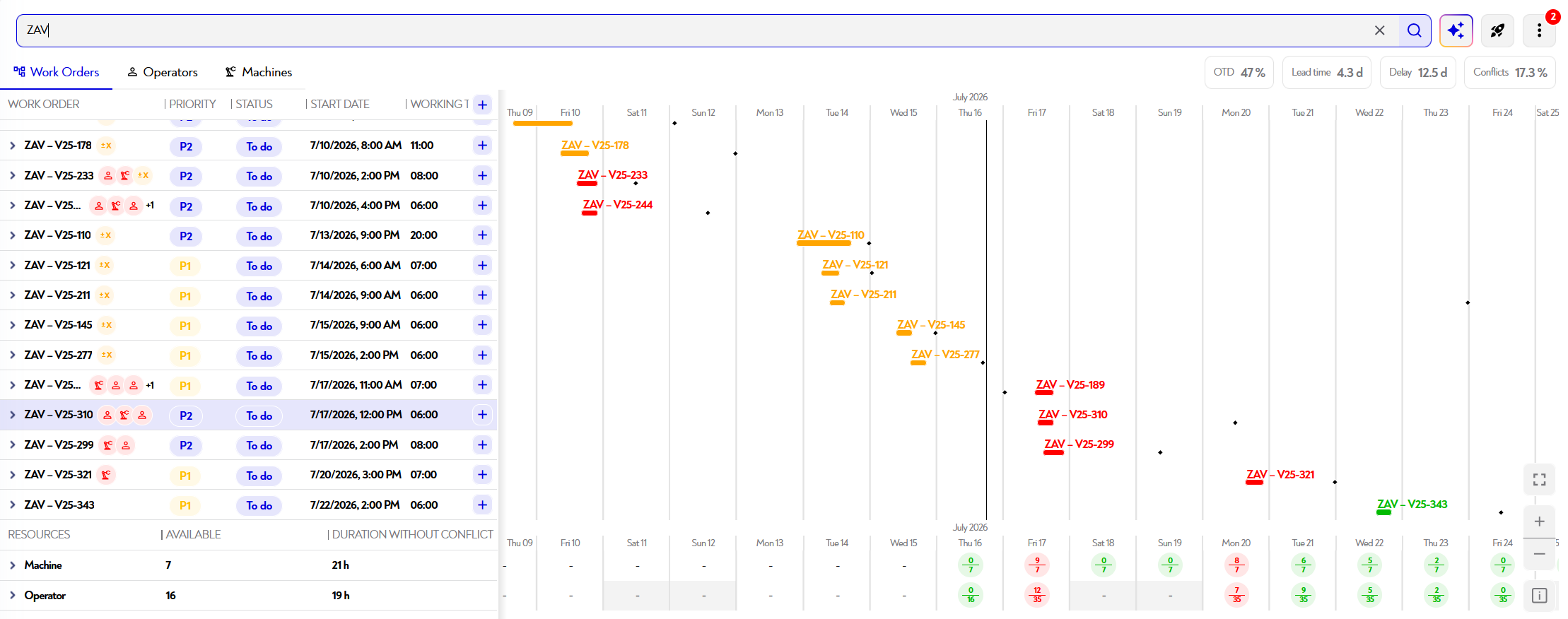The image size is (1568, 619).
Task: Click plus button on ZAV – V25-211 row
Action: [x=483, y=295]
